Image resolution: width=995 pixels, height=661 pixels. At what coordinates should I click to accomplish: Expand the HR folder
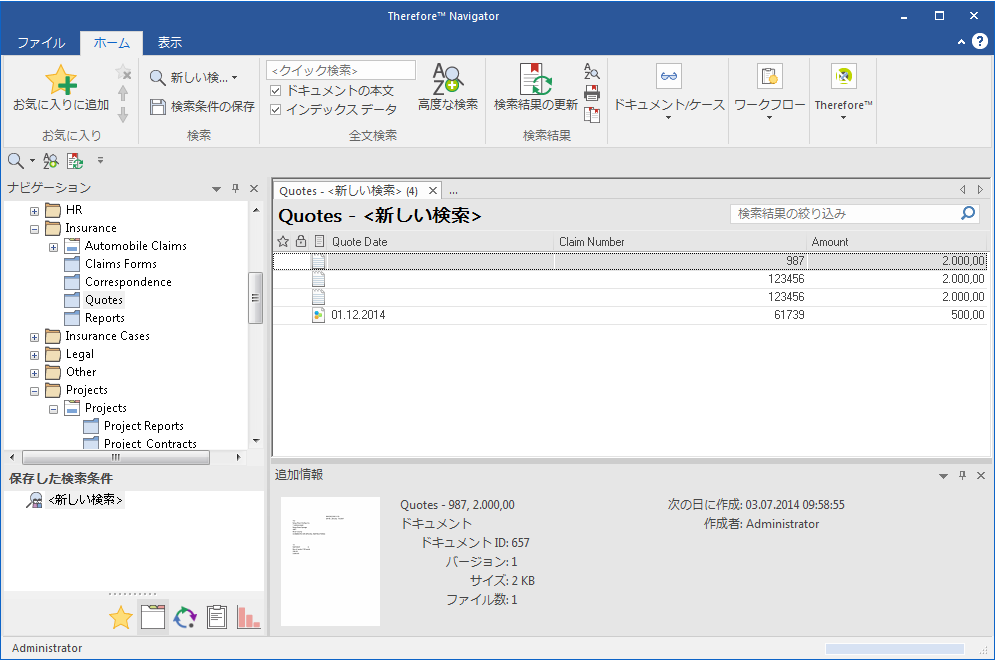click(34, 211)
